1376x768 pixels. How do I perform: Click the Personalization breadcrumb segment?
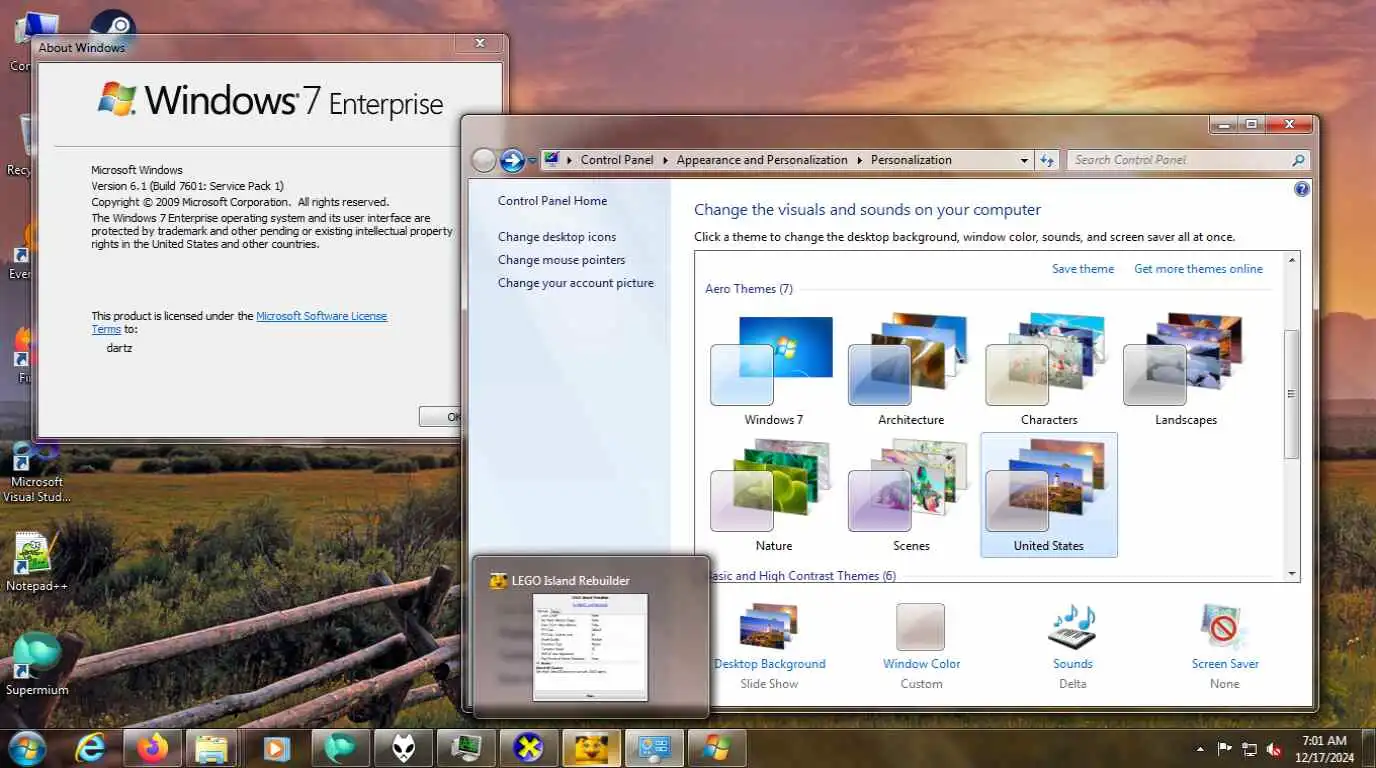point(911,160)
